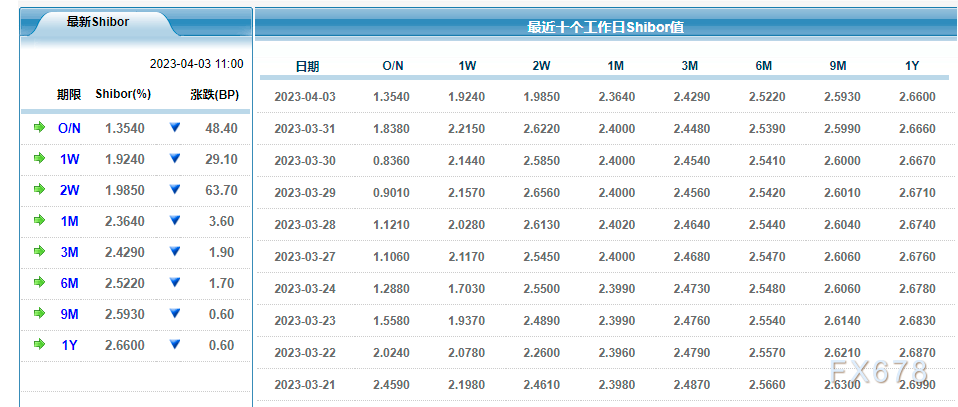Image resolution: width=958 pixels, height=407 pixels.
Task: Click the 最近十个工作日Shibor值 header title
Action: [605, 28]
